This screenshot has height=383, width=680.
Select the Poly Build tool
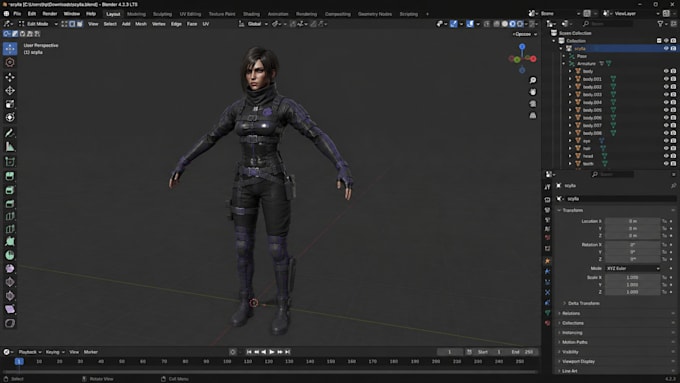pos(10,242)
